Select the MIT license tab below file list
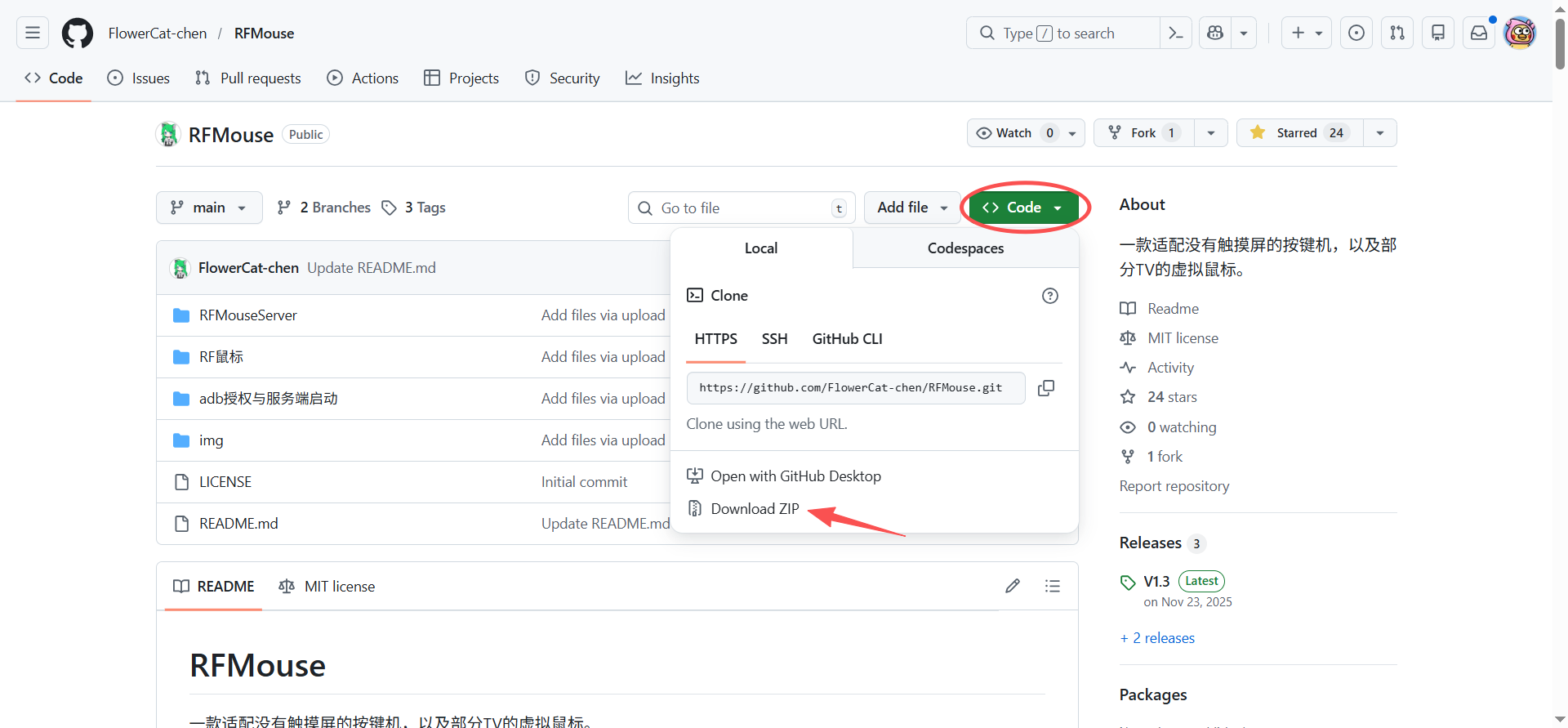Image resolution: width=1568 pixels, height=728 pixels. point(327,587)
